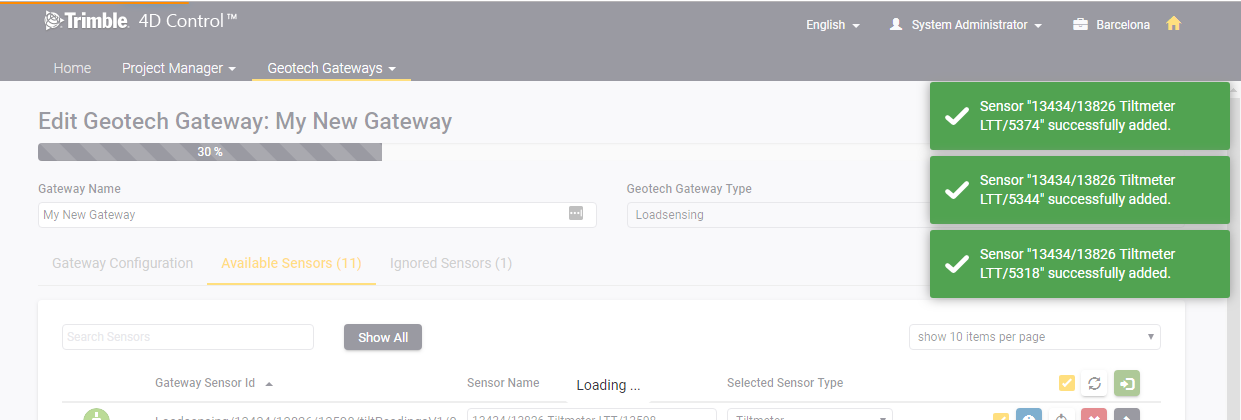
Task: Expand the Project Manager menu
Action: pyautogui.click(x=179, y=68)
